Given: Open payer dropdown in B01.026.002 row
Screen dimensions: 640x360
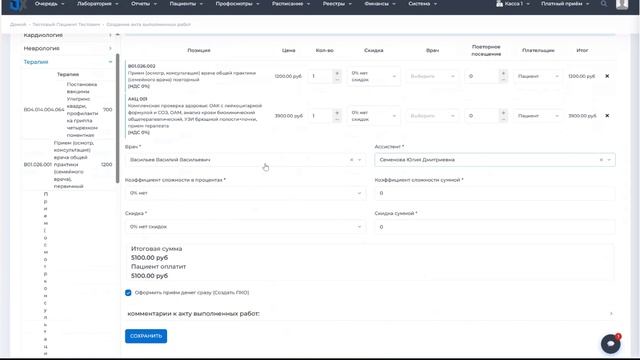Looking at the screenshot, I should 538,76.
